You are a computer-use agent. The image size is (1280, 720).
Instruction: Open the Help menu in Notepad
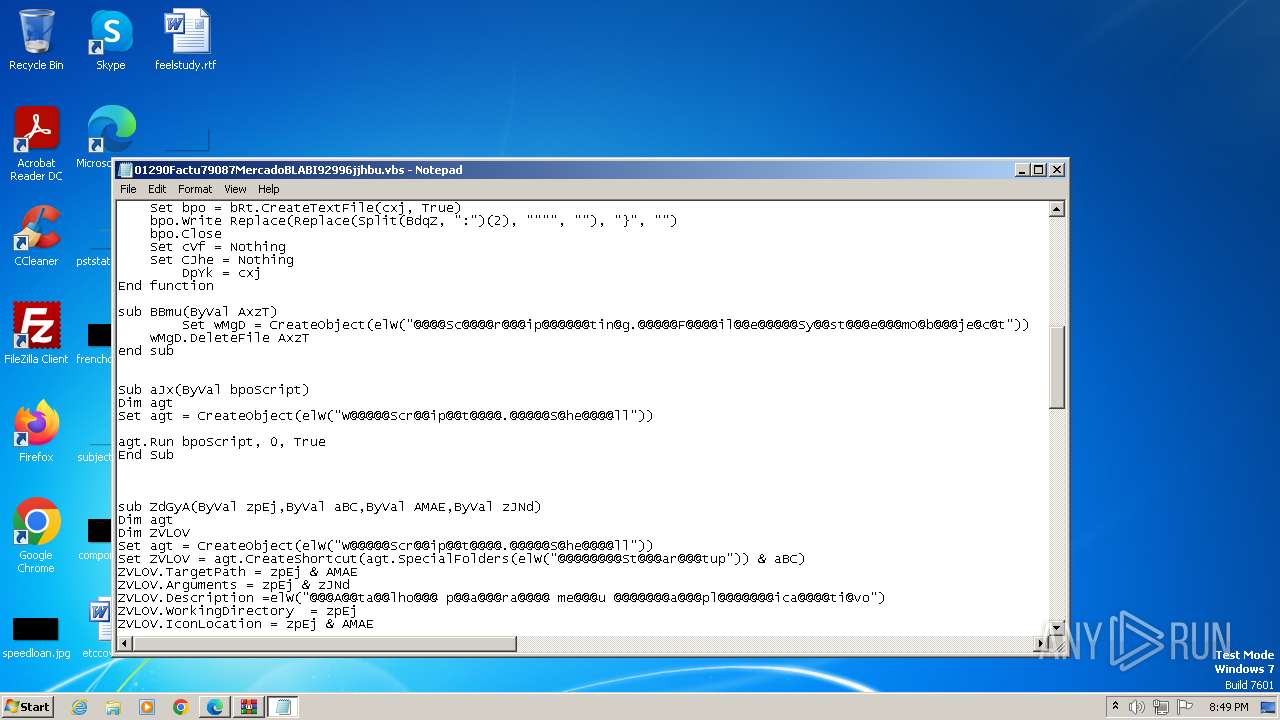pyautogui.click(x=269, y=189)
